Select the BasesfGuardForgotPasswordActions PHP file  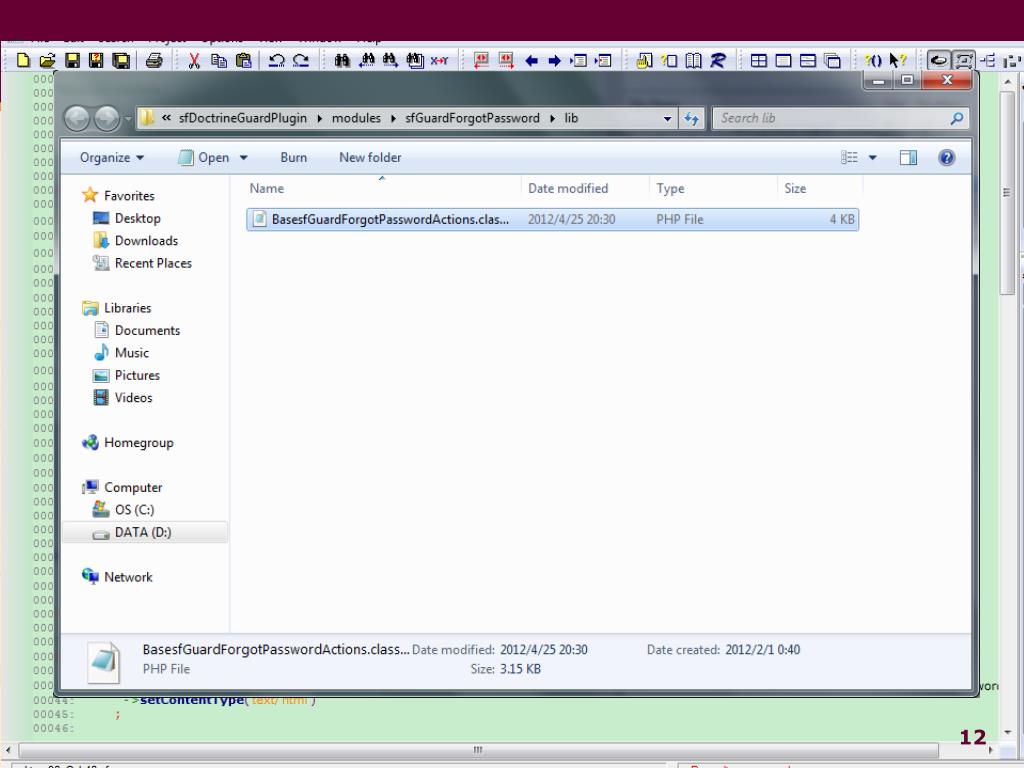pyautogui.click(x=390, y=220)
